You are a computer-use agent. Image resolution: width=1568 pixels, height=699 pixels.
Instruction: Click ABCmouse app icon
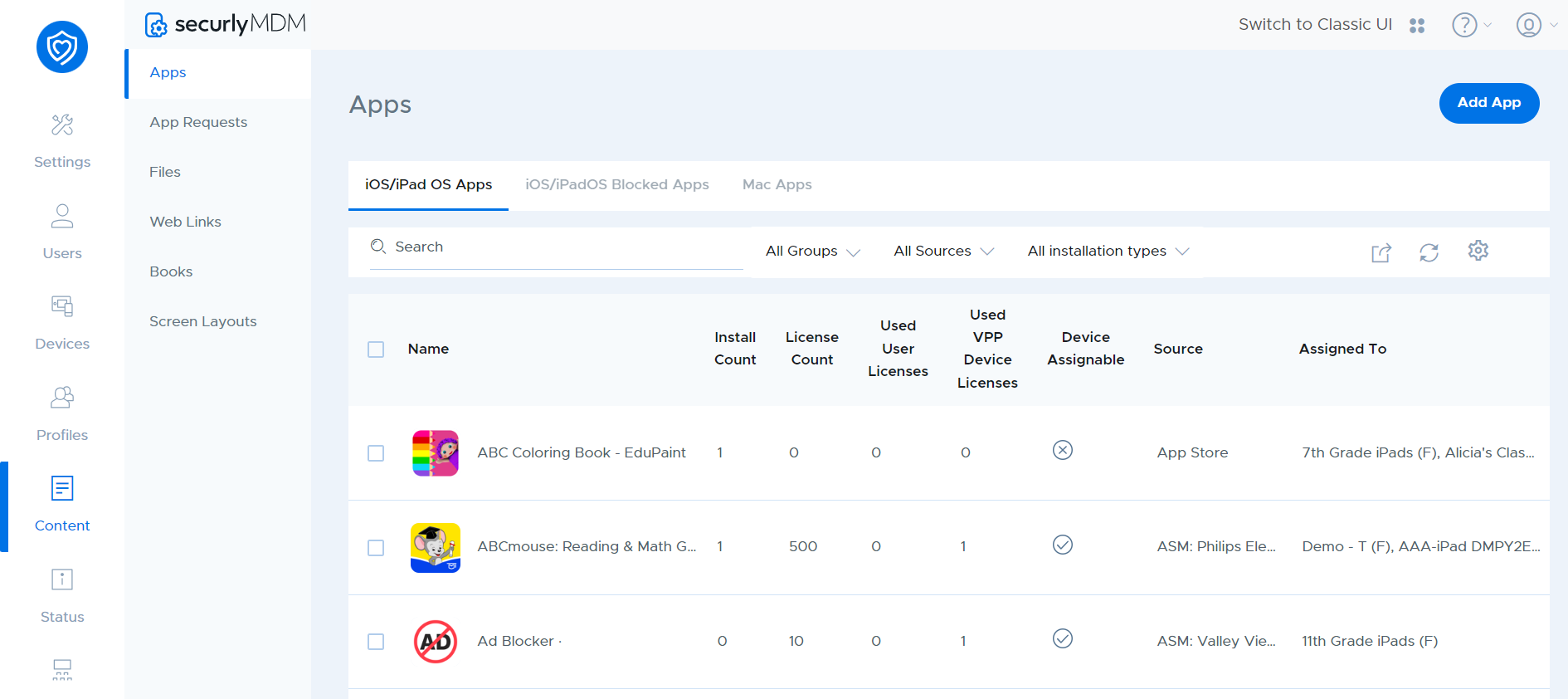point(436,548)
